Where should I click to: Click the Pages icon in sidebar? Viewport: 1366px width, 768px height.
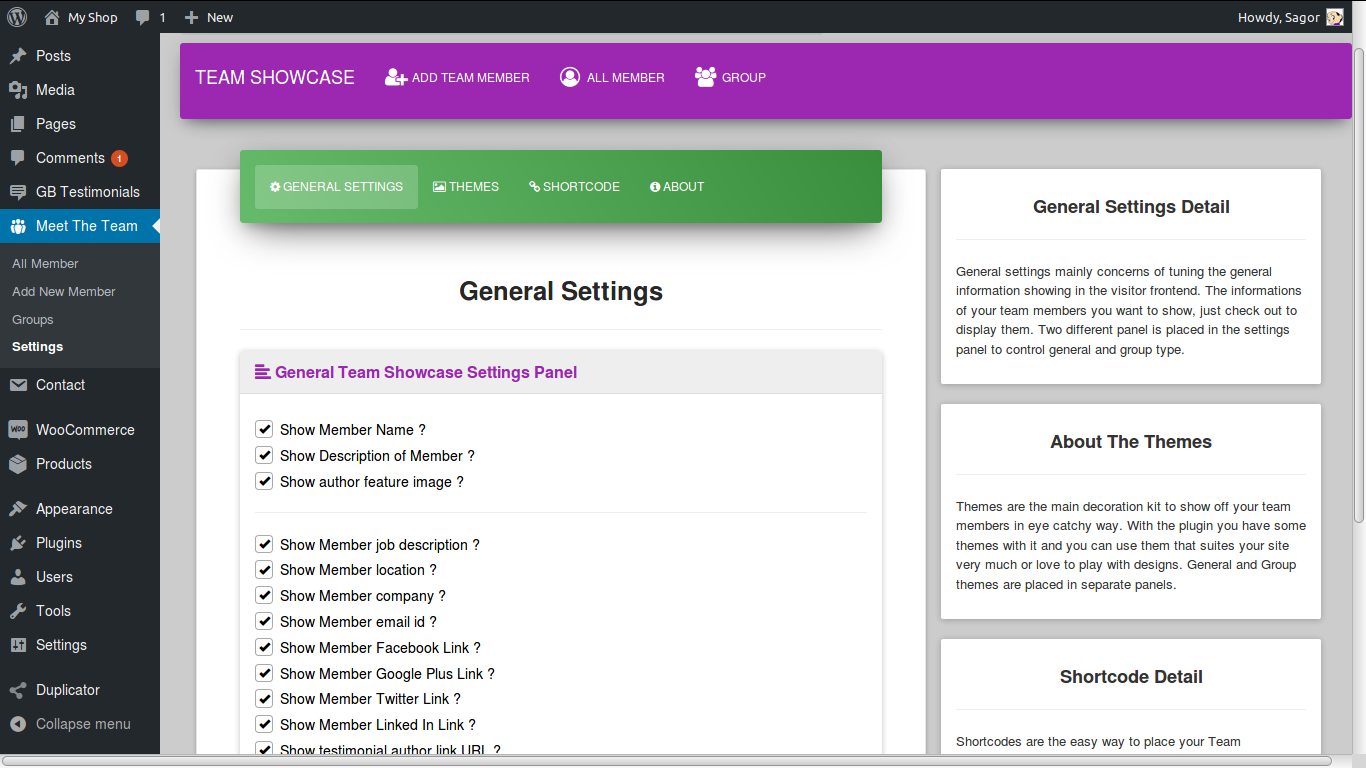point(18,124)
